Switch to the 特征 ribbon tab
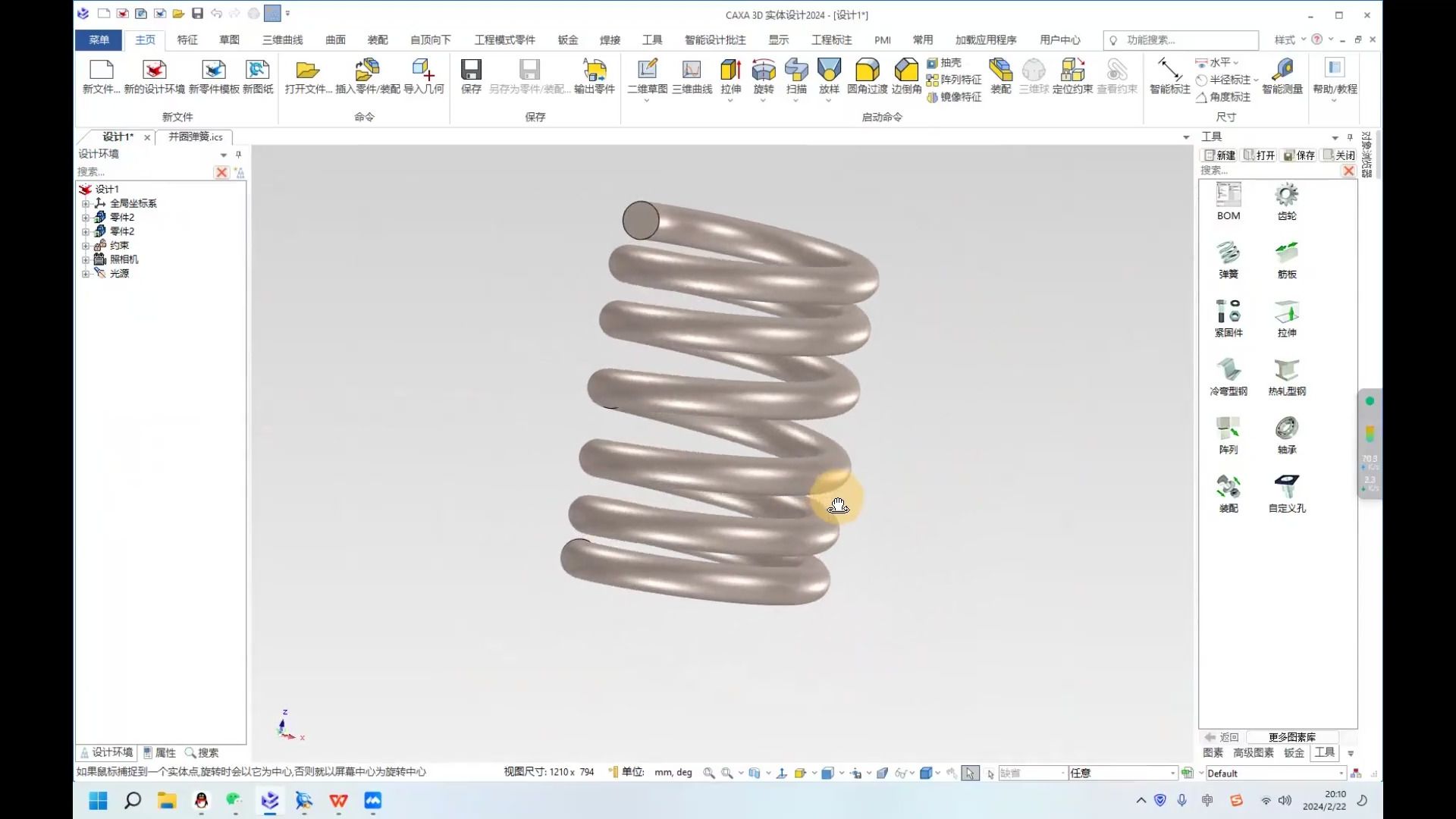 pos(187,39)
